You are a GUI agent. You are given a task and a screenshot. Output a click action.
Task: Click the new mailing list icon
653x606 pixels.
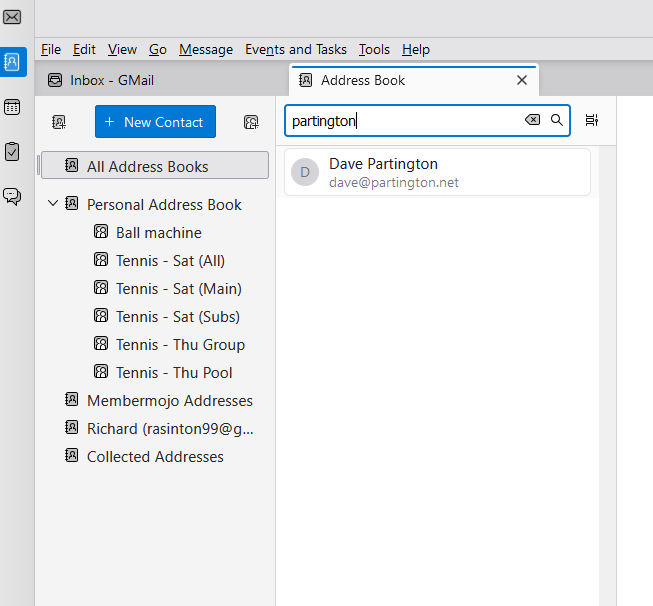[x=251, y=122]
